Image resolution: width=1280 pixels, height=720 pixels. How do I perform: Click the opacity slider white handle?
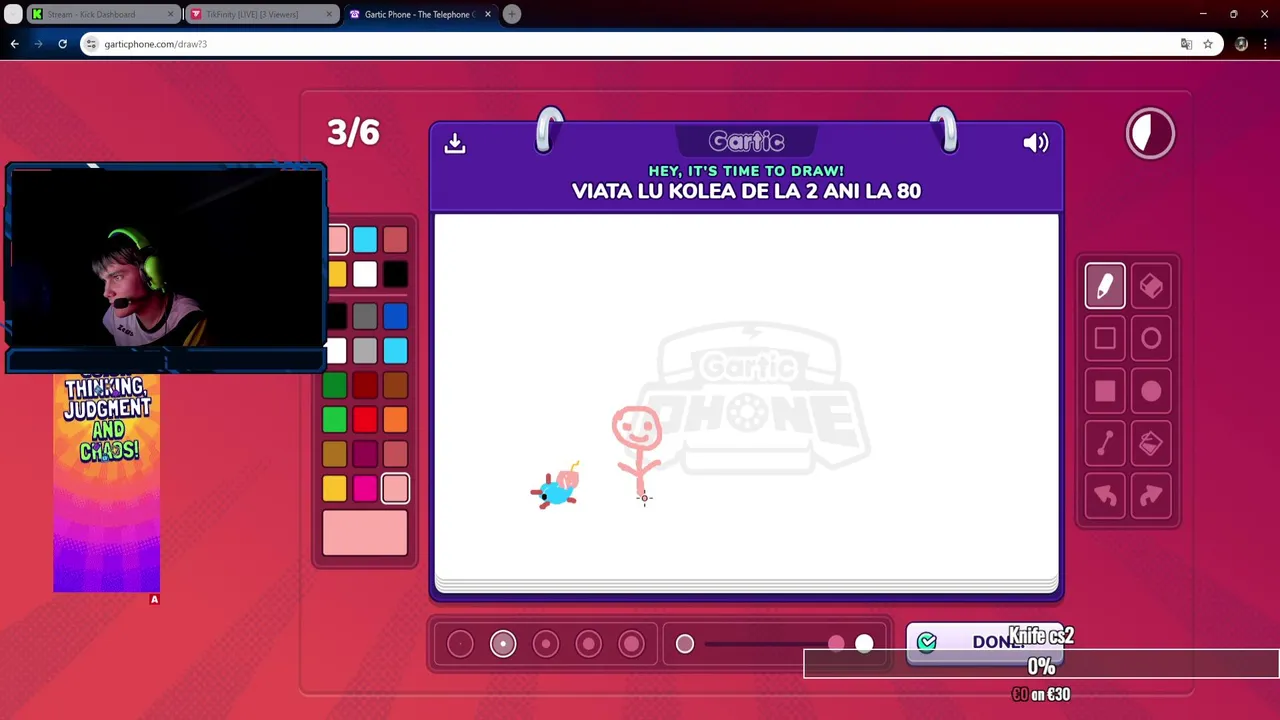[864, 644]
